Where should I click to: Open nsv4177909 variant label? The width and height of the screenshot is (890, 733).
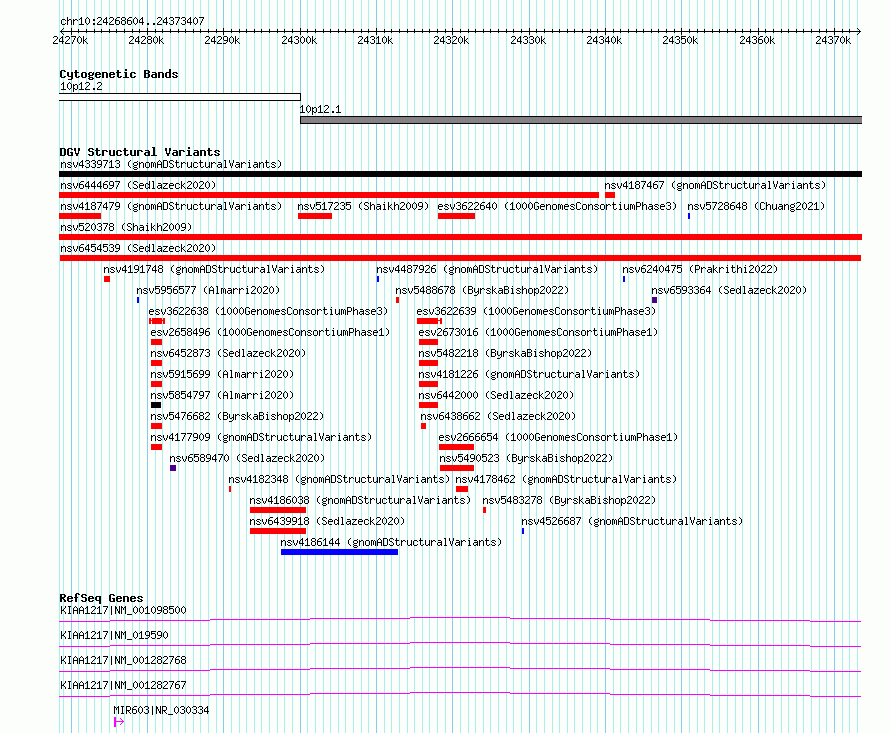tap(261, 437)
